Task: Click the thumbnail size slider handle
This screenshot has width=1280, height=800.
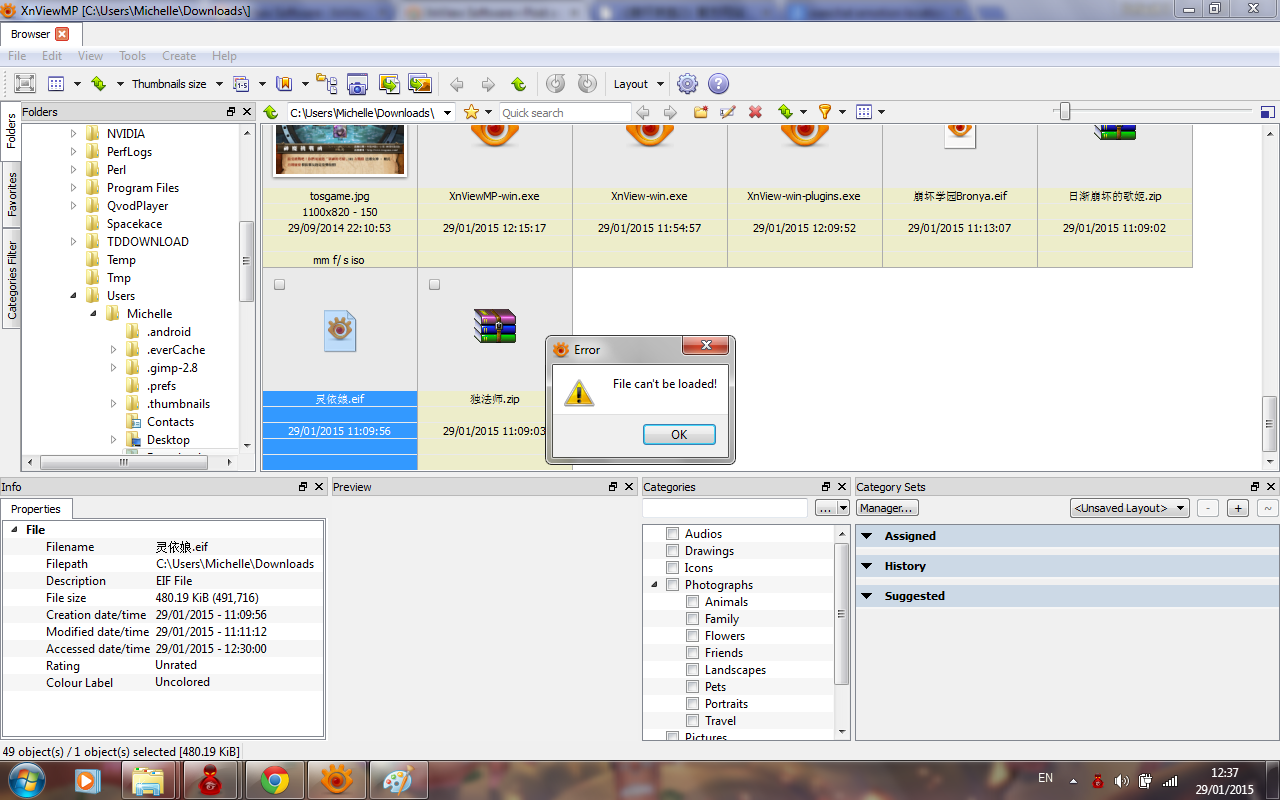Action: (1065, 112)
